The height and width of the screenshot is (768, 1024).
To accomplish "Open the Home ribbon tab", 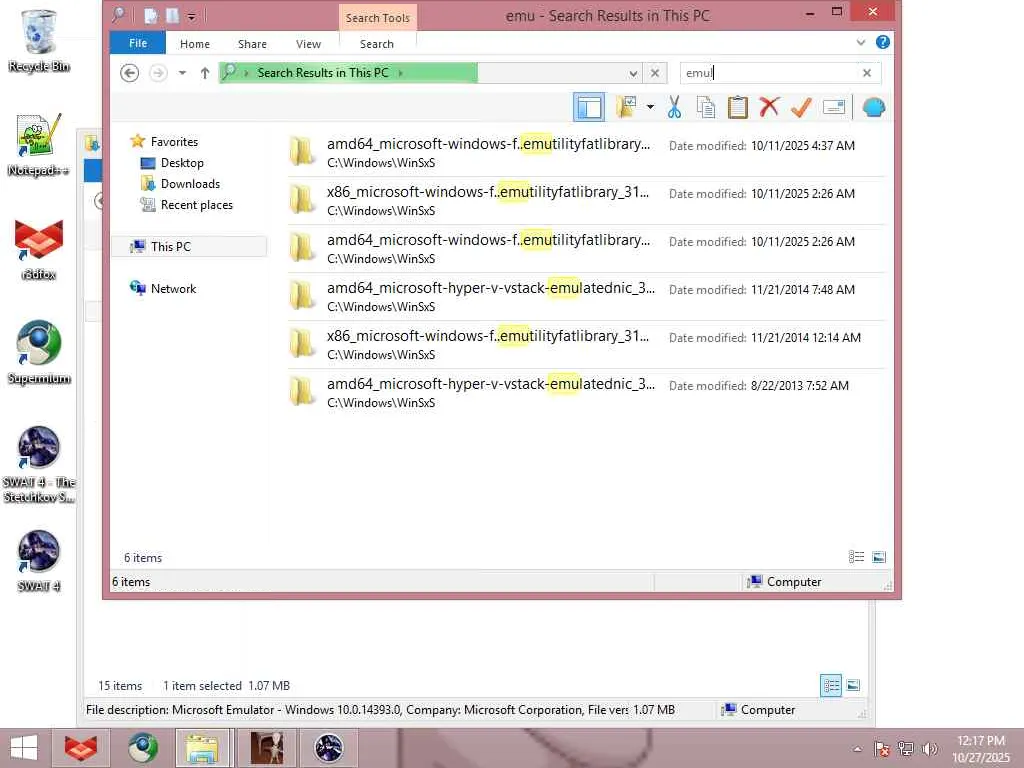I will [195, 44].
